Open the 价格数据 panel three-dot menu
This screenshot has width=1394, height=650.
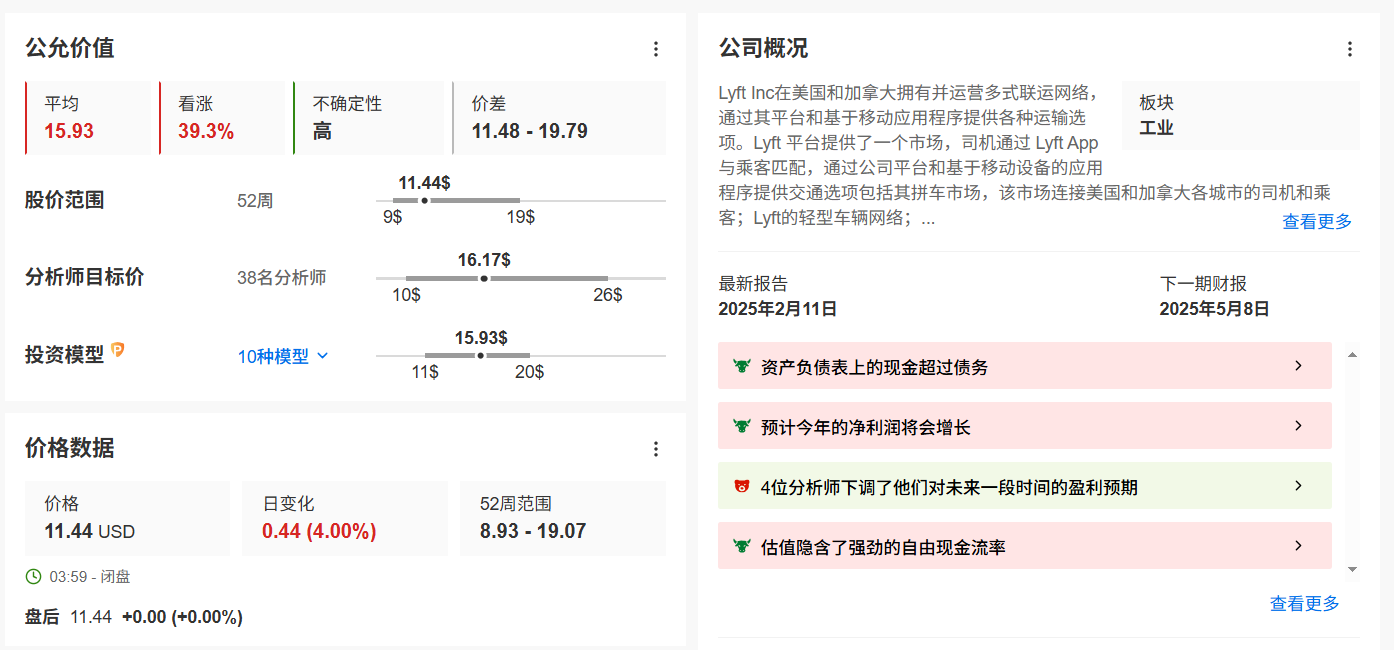click(x=656, y=449)
